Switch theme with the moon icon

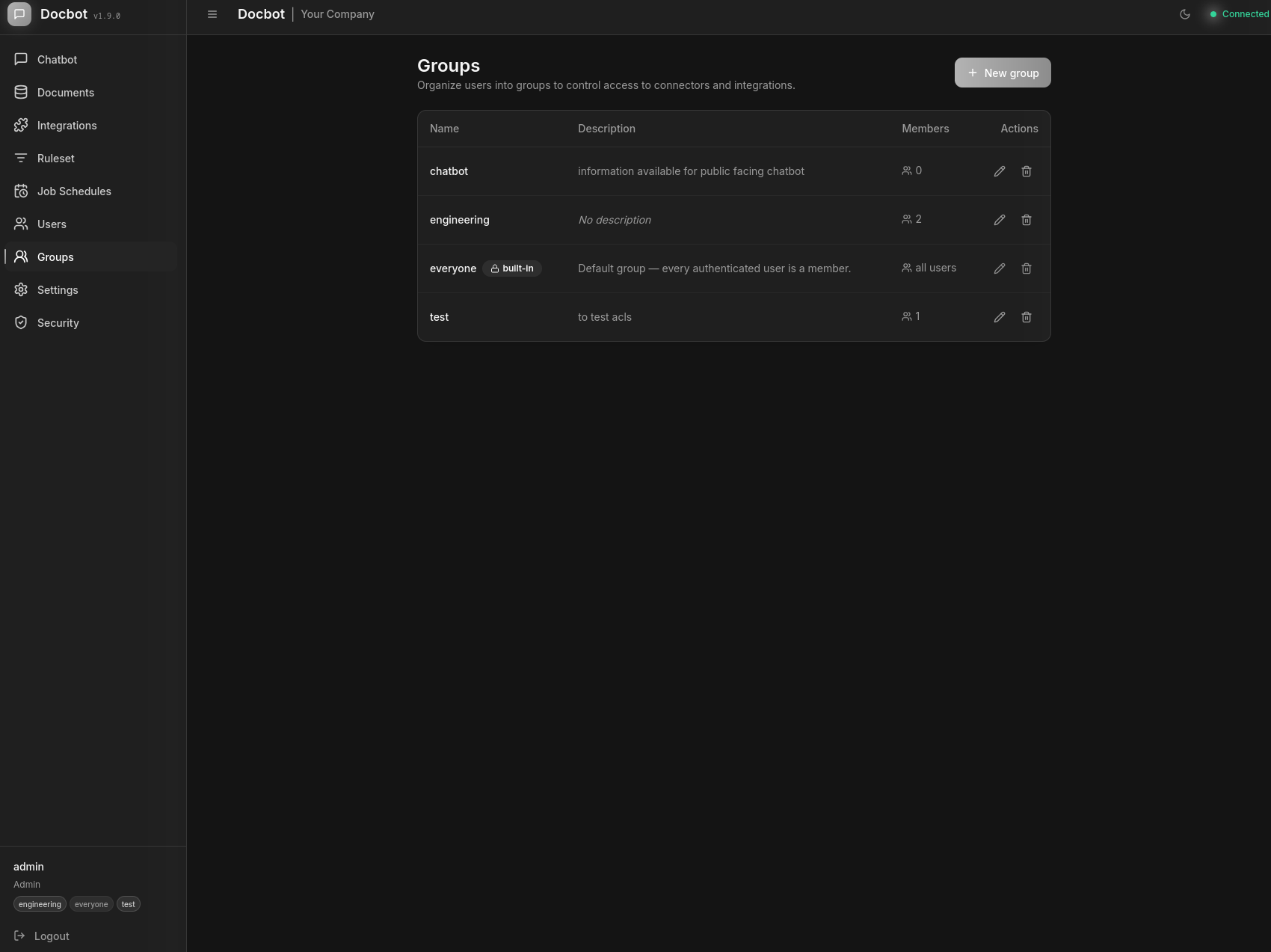pos(1185,14)
